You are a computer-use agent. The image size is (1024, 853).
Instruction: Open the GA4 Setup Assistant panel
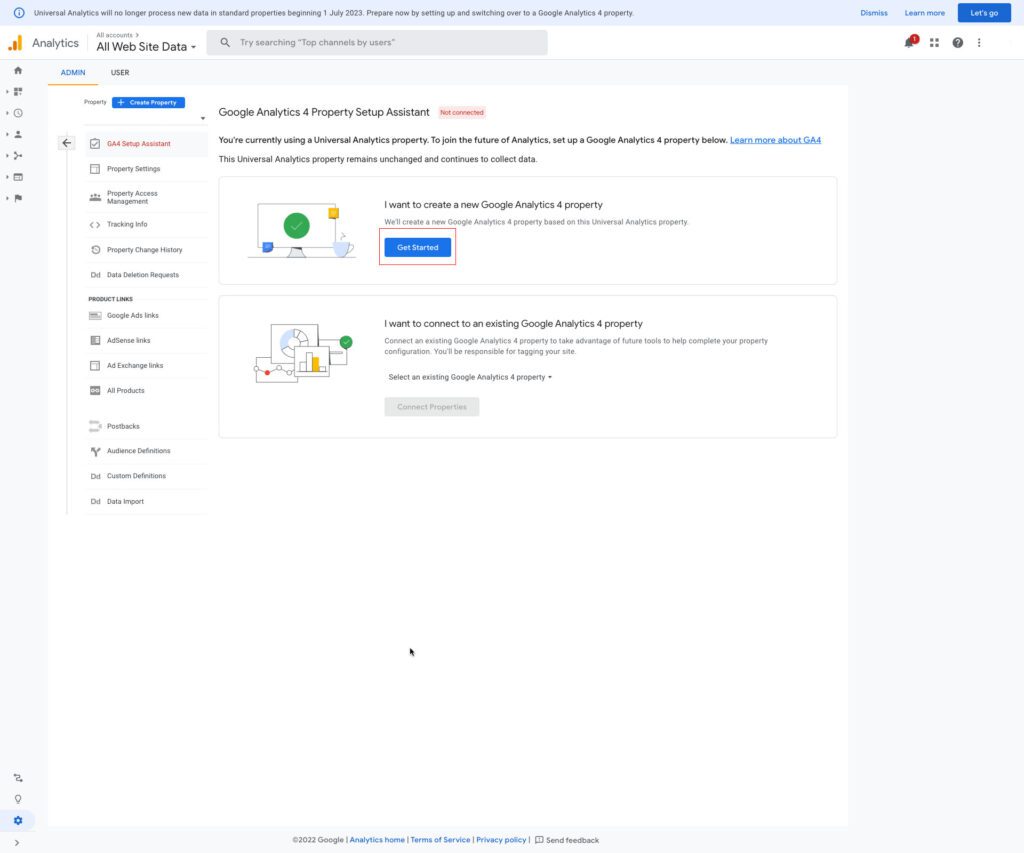[x=140, y=143]
